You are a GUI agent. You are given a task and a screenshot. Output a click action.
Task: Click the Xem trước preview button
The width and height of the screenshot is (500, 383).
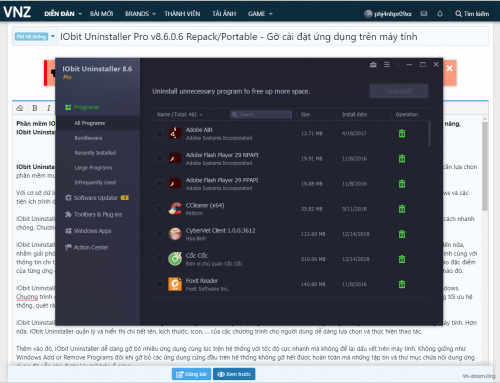click(x=234, y=374)
